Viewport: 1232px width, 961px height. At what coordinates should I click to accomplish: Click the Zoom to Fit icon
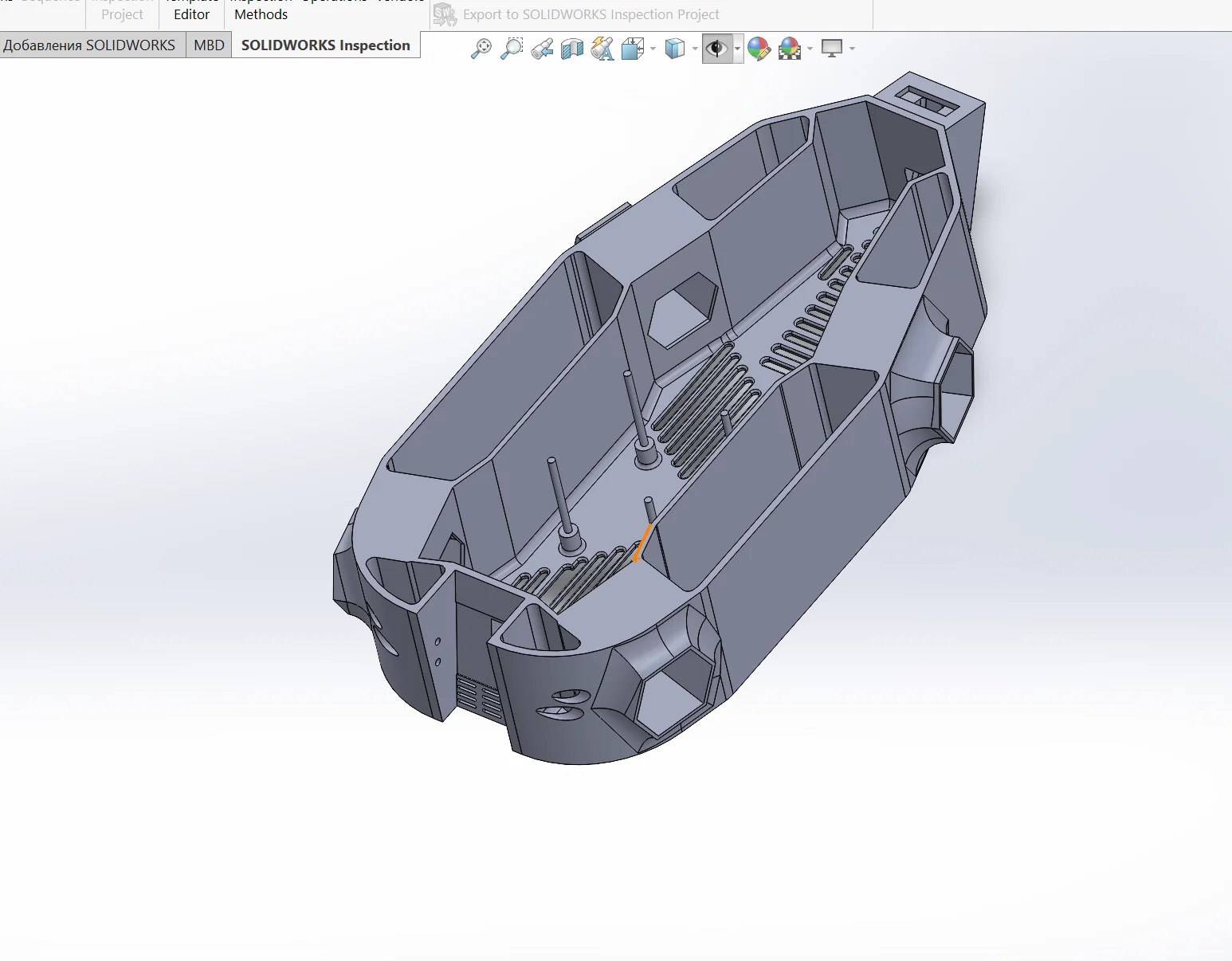click(481, 49)
